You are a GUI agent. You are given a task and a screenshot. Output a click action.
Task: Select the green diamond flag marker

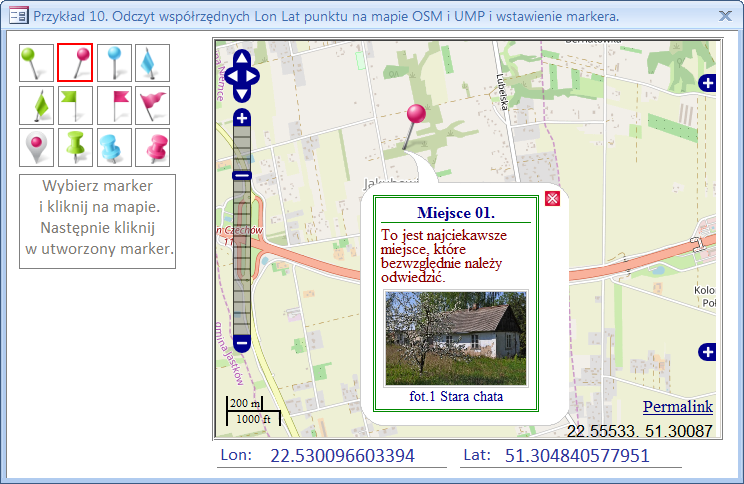[x=36, y=105]
